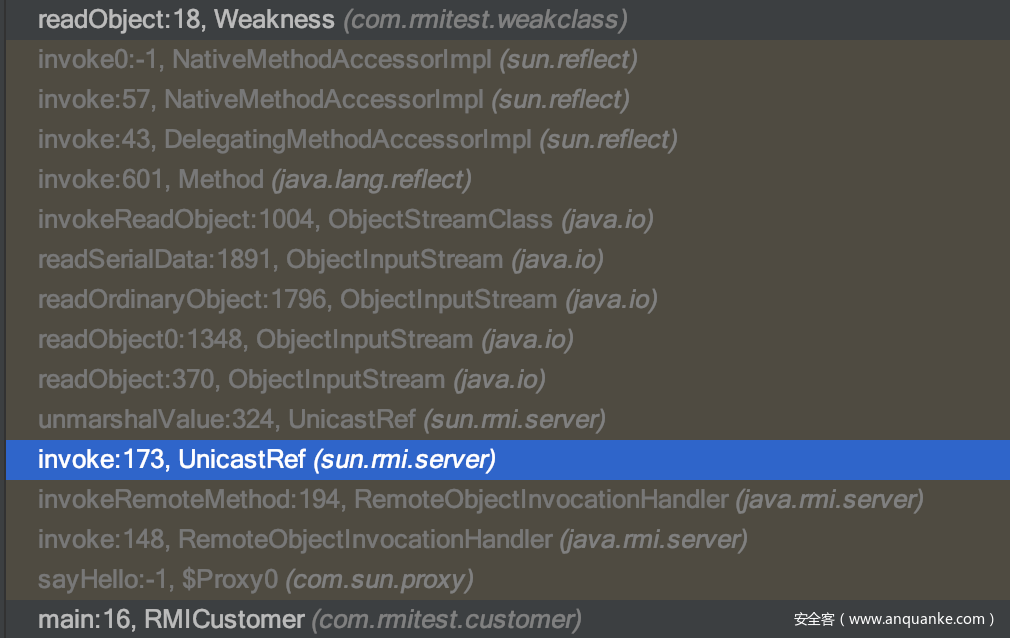Click the (com.rmitest.weakclass) package label
The width and height of the screenshot is (1010, 638).
[485, 19]
